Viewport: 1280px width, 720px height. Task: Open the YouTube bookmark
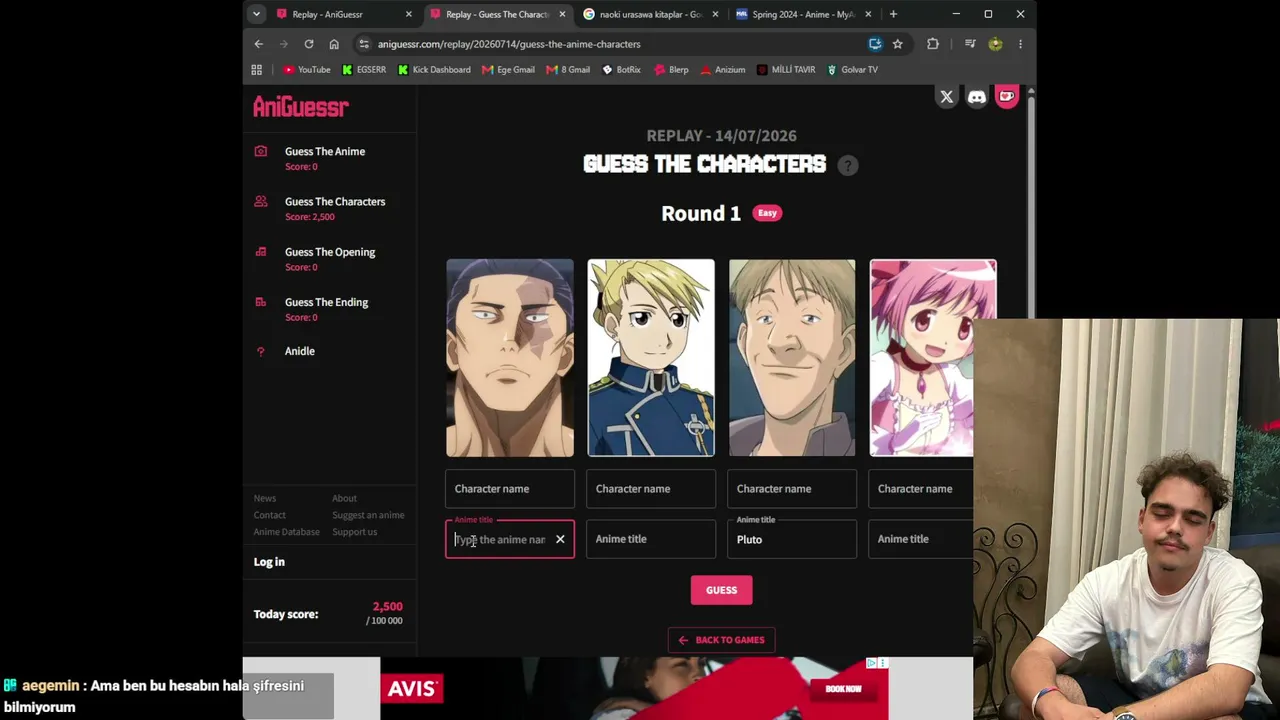(x=307, y=70)
